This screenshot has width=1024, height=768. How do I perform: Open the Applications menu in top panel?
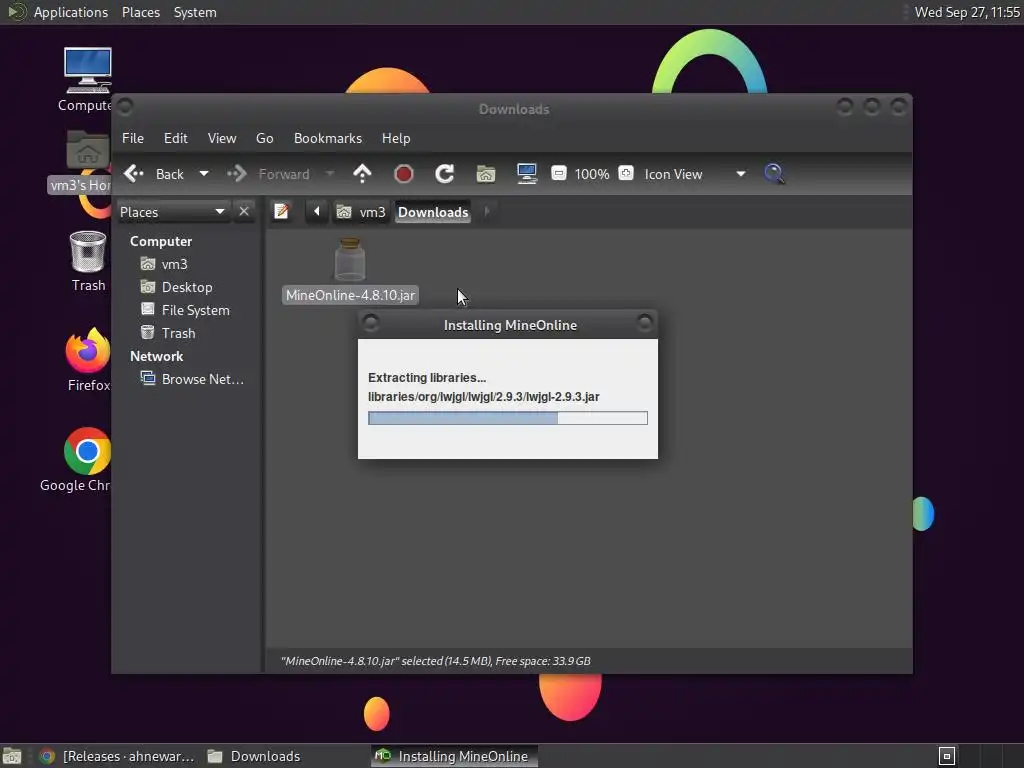click(71, 12)
